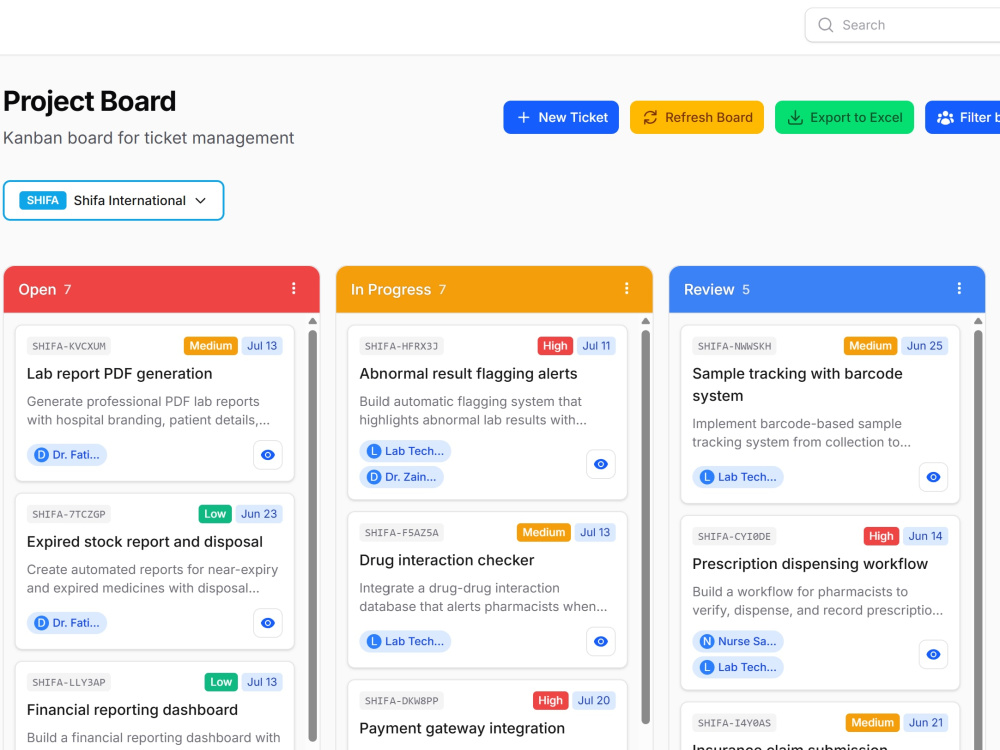Open Prescription dispensing workflow ticket title
This screenshot has height=750, width=1000.
[x=810, y=564]
